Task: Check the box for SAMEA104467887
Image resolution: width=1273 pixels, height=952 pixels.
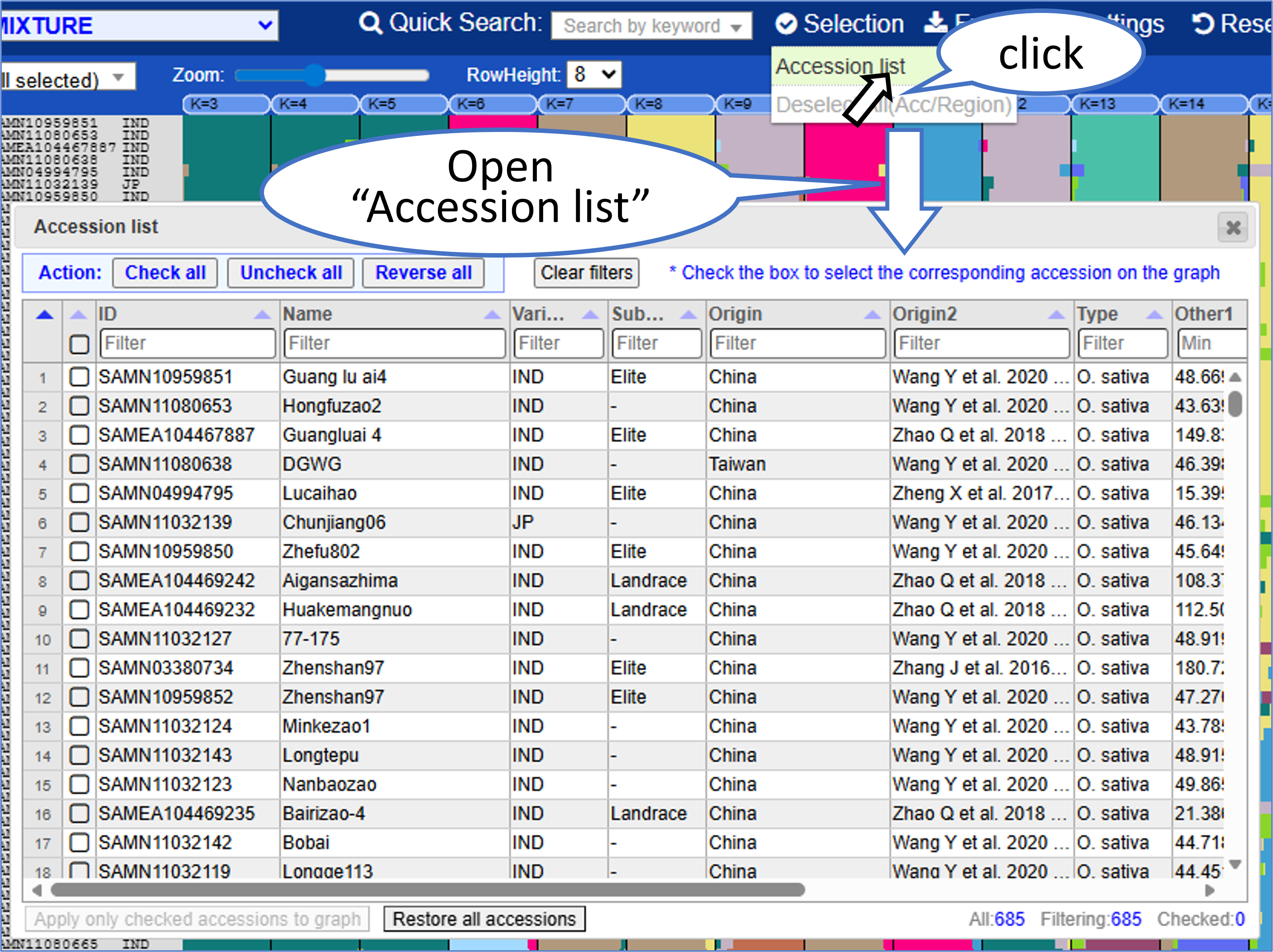Action: pos(79,435)
